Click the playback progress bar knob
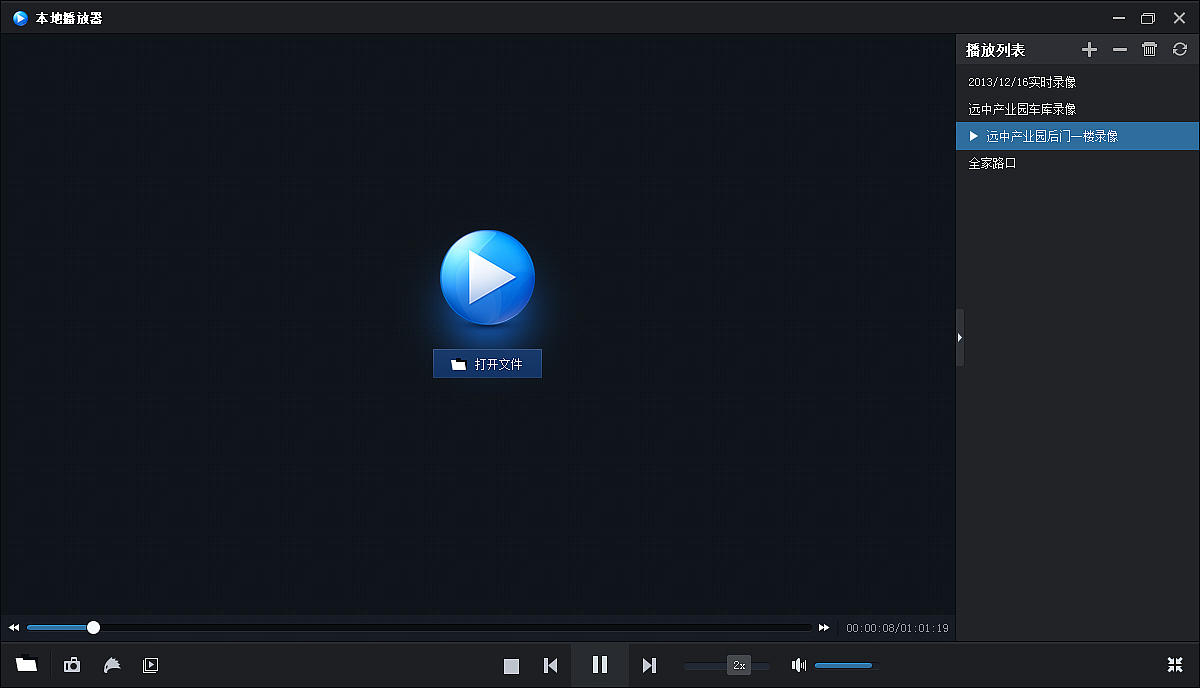 (x=94, y=628)
